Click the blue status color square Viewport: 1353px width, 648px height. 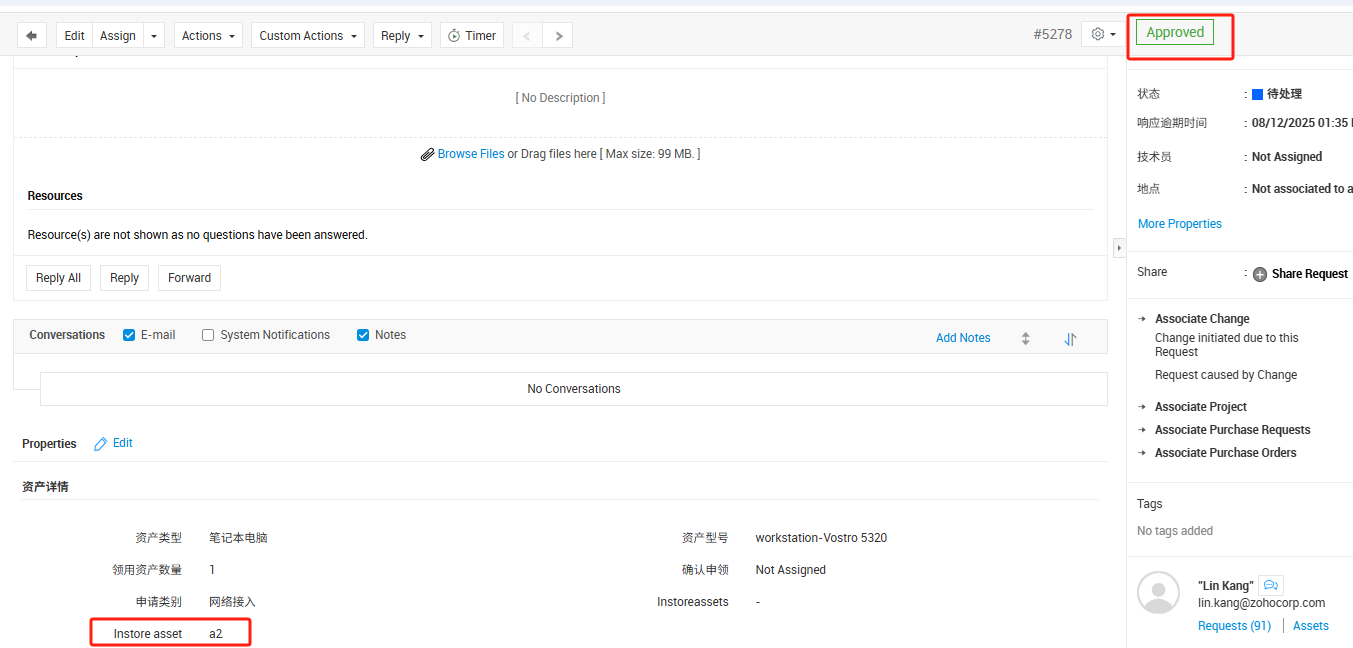(1257, 94)
